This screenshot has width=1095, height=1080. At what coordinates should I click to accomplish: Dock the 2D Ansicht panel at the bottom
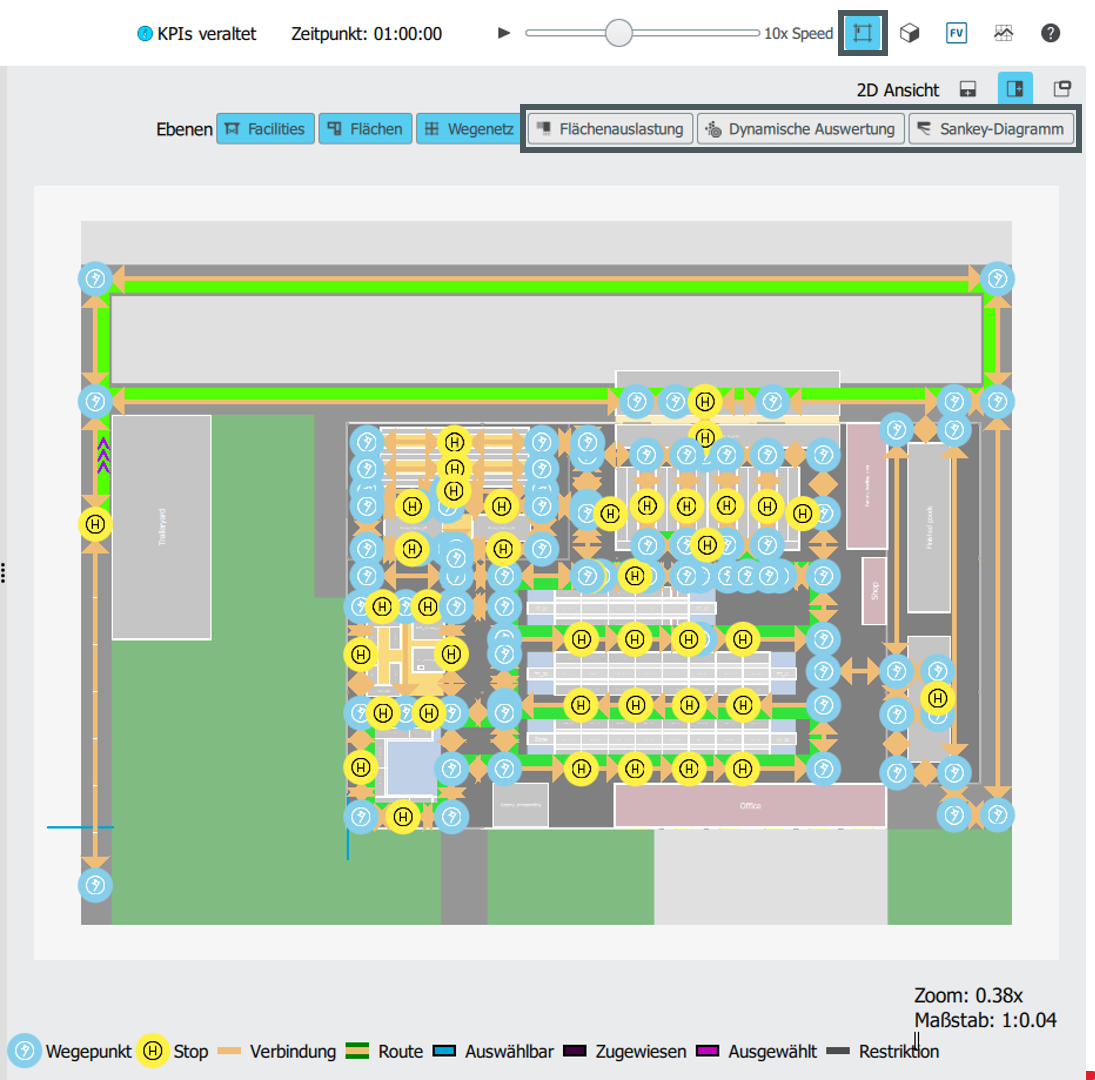click(968, 89)
